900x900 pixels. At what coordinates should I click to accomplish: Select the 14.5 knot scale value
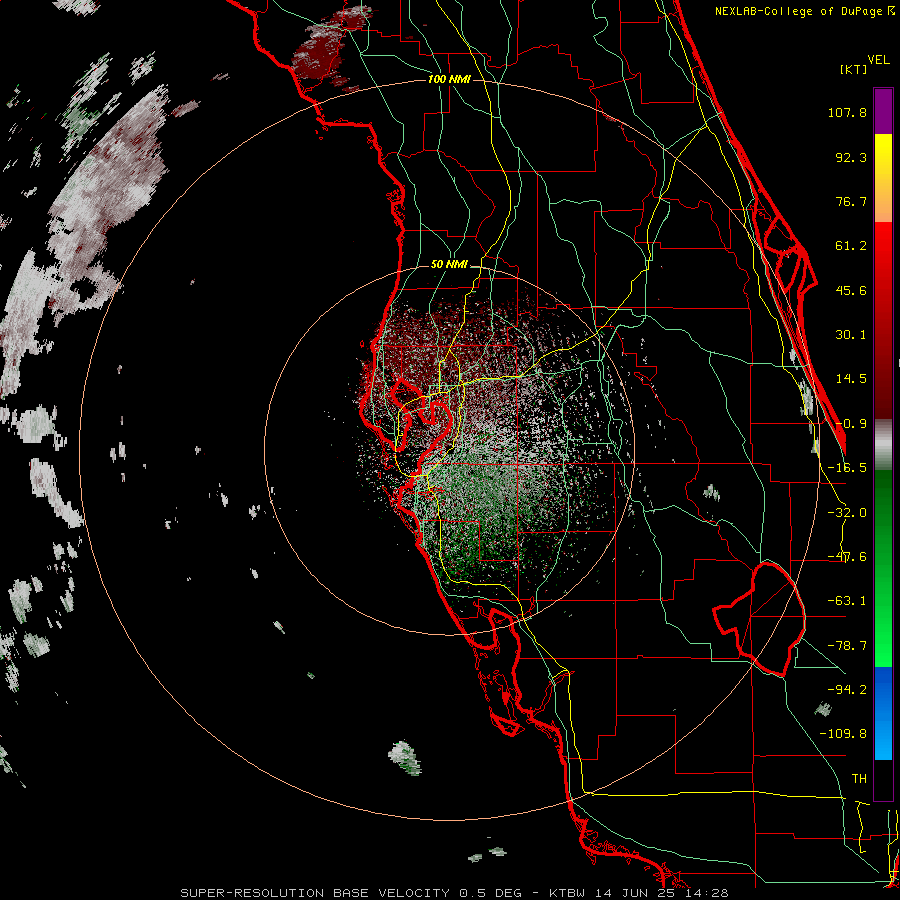click(x=851, y=379)
